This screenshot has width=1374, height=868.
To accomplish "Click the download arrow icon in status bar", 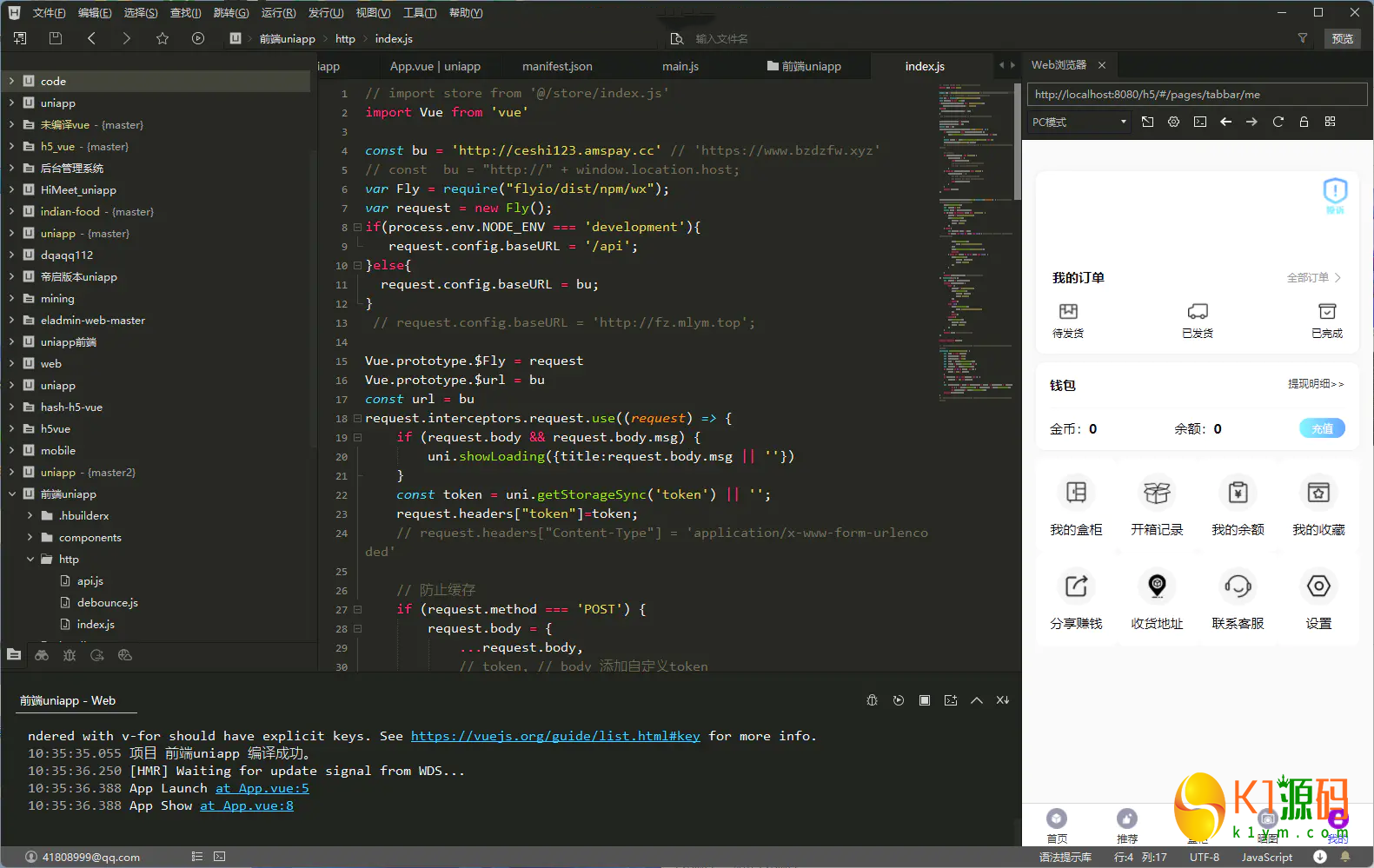I will tap(1320, 857).
